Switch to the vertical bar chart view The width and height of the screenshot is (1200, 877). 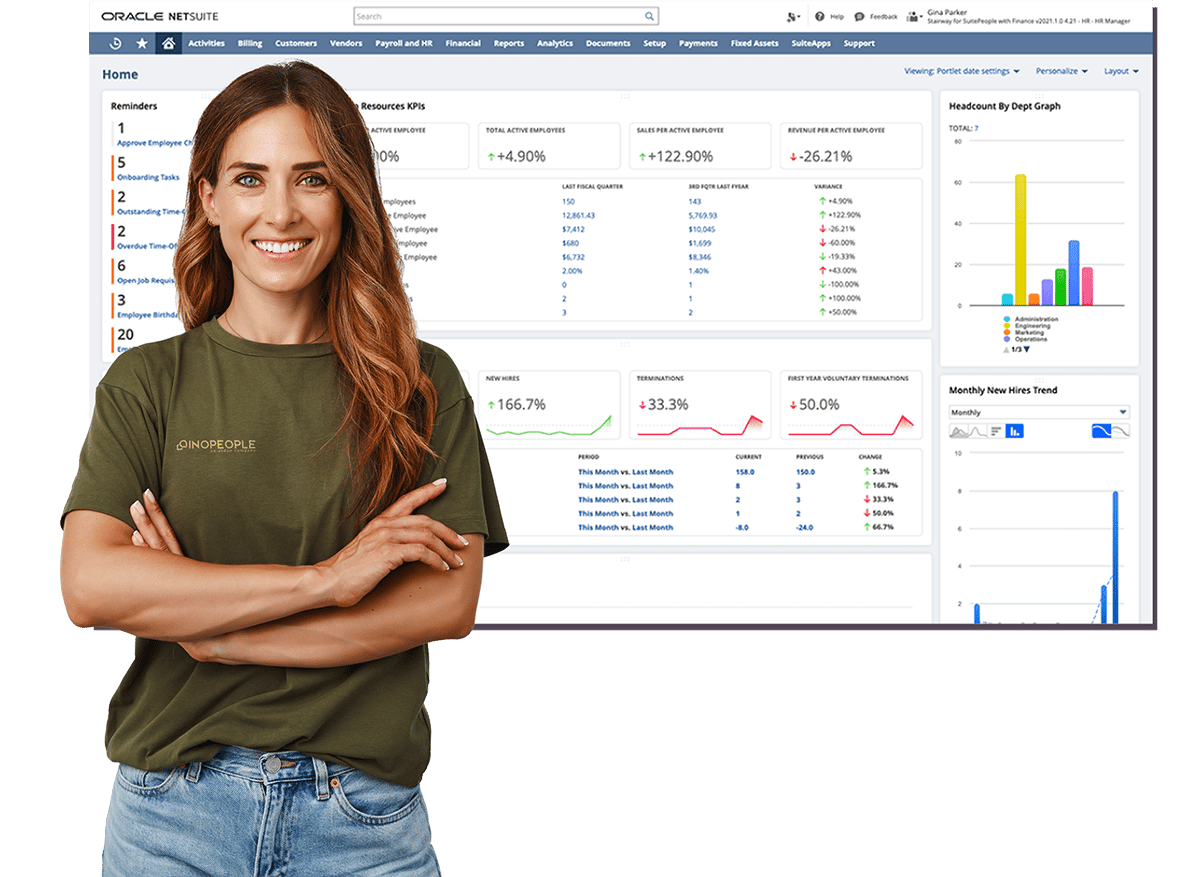click(1014, 431)
